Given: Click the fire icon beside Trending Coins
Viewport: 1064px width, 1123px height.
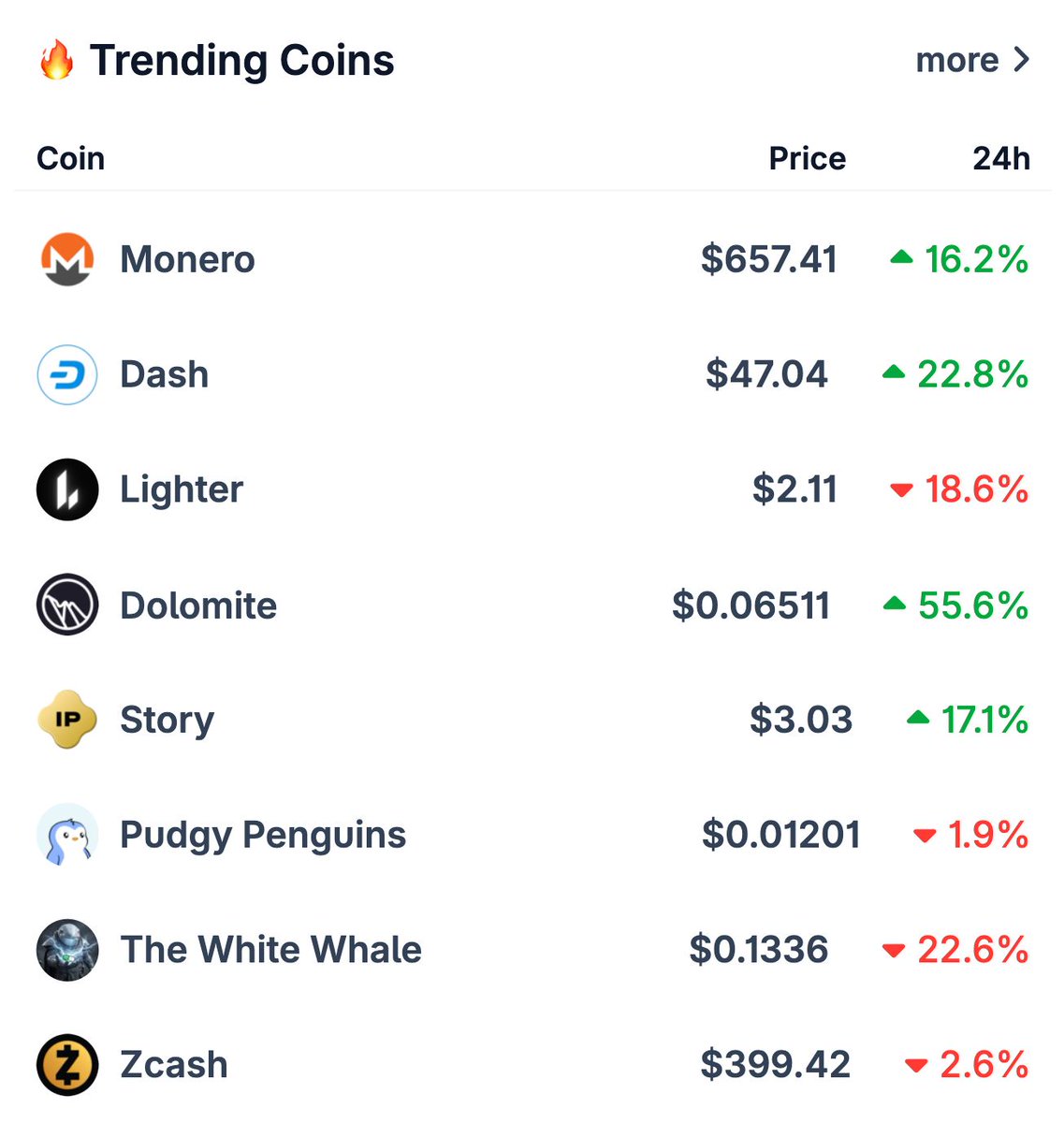Looking at the screenshot, I should [57, 60].
